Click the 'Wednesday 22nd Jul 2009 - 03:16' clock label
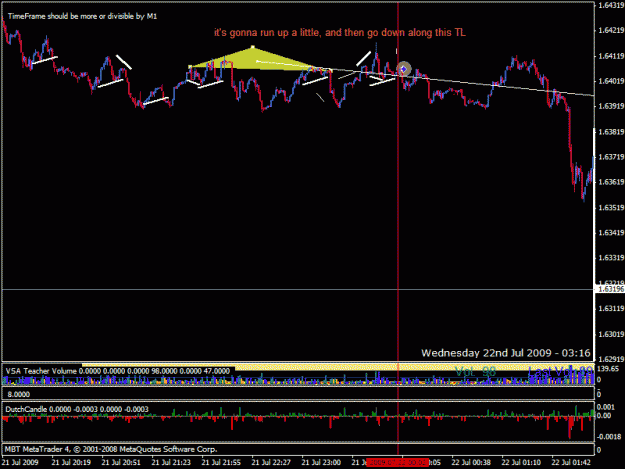 pyautogui.click(x=505, y=353)
